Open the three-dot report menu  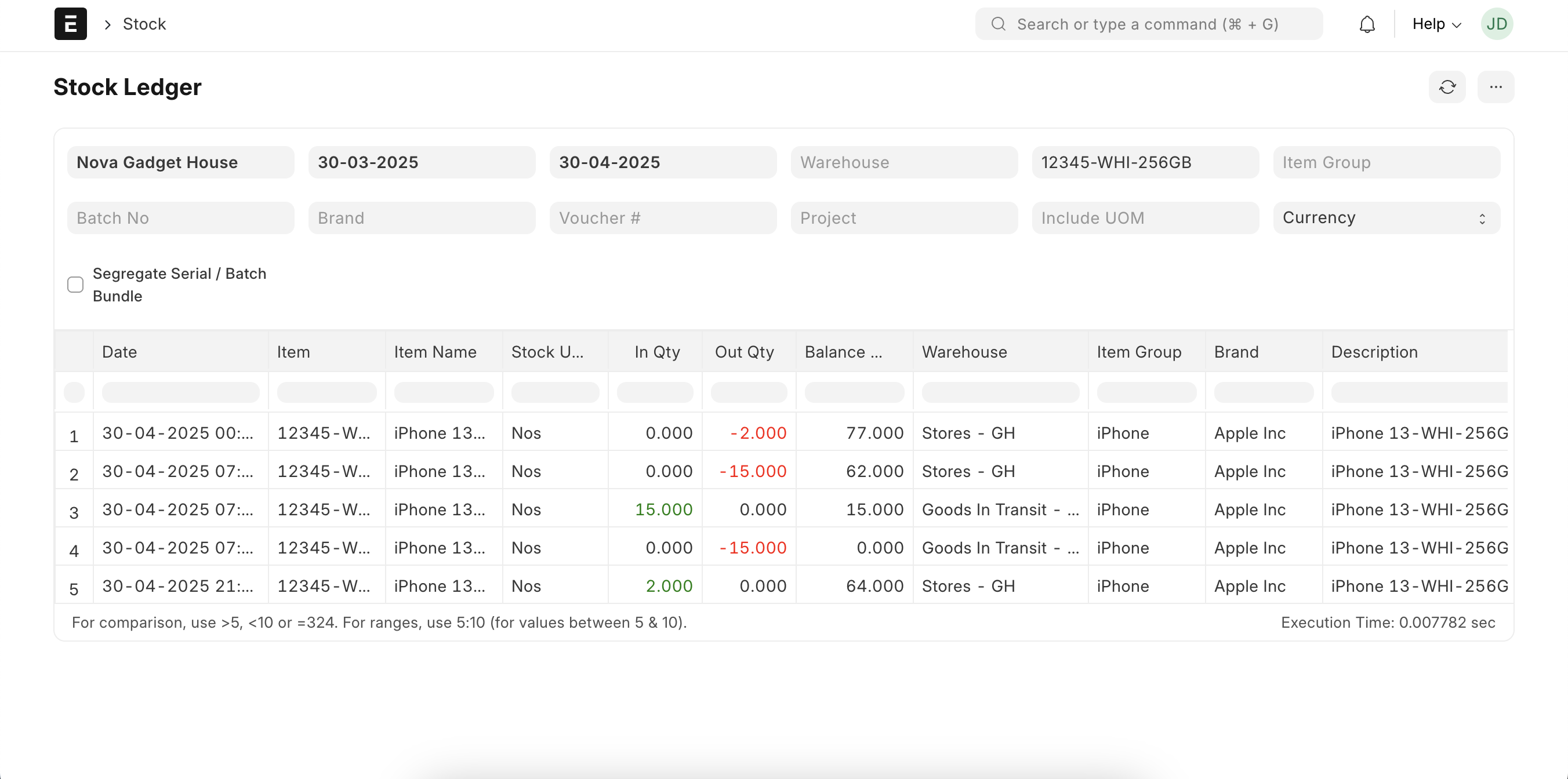pos(1496,87)
